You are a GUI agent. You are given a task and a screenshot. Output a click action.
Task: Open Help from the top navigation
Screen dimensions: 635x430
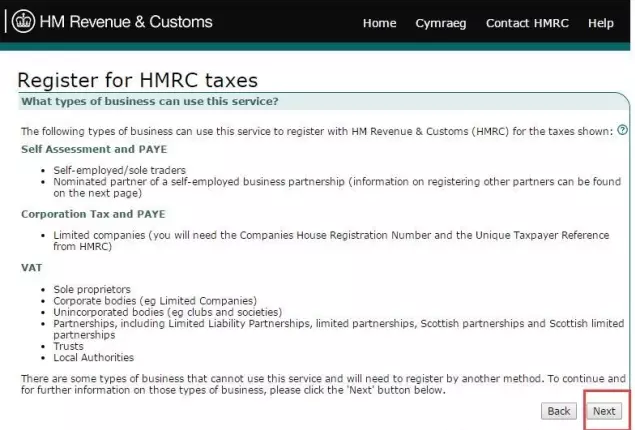(601, 23)
